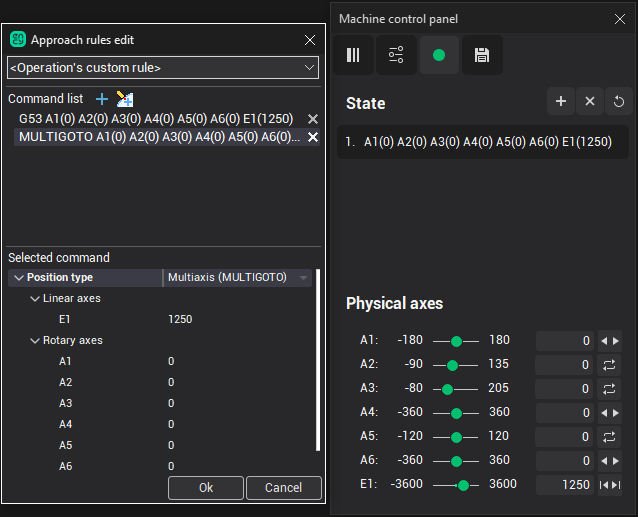Image resolution: width=638 pixels, height=517 pixels.
Task: Reset state with the circular arrow icon
Action: click(618, 102)
